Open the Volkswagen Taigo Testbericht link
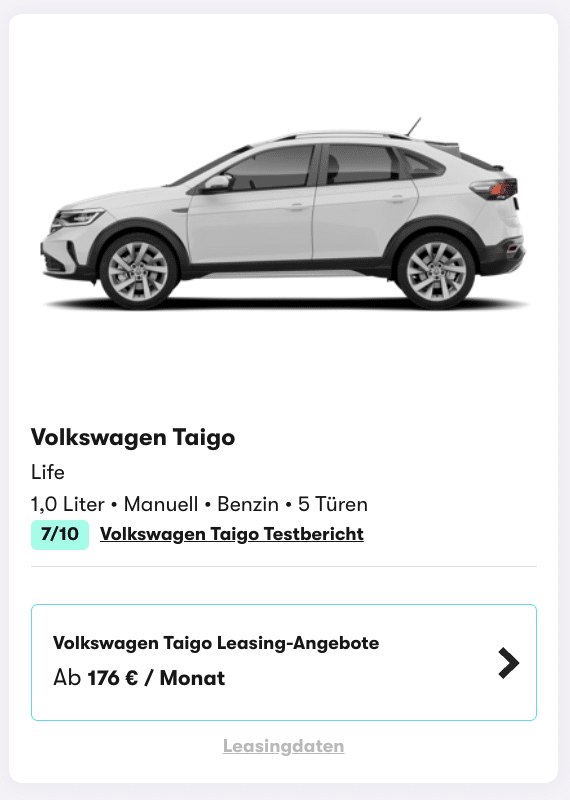Image resolution: width=570 pixels, height=800 pixels. point(232,534)
